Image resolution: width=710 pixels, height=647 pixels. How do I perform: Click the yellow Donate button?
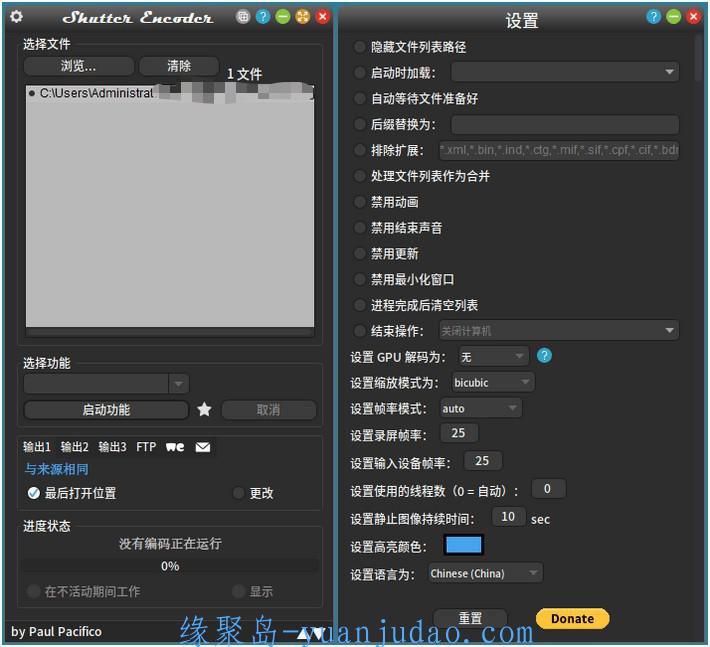(572, 618)
